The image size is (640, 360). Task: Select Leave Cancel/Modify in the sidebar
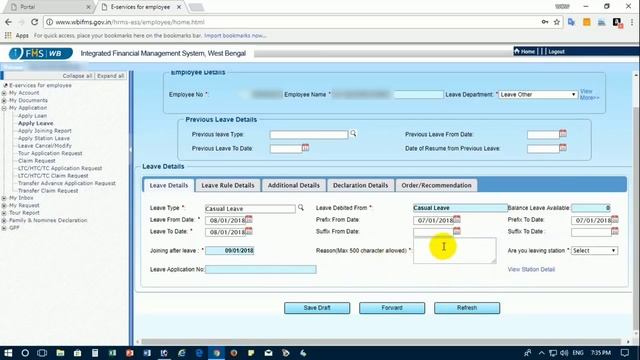point(44,146)
